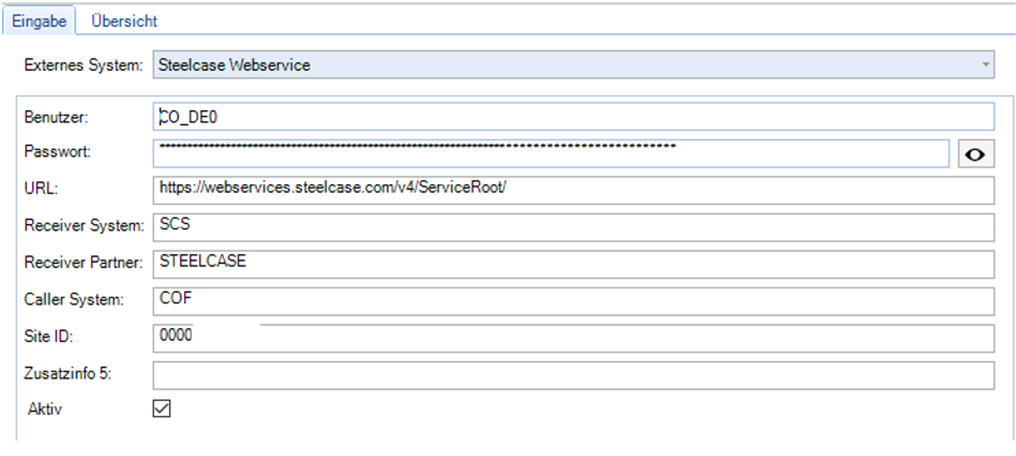Click the Passwort label
The height and width of the screenshot is (456, 1016).
(x=57, y=154)
